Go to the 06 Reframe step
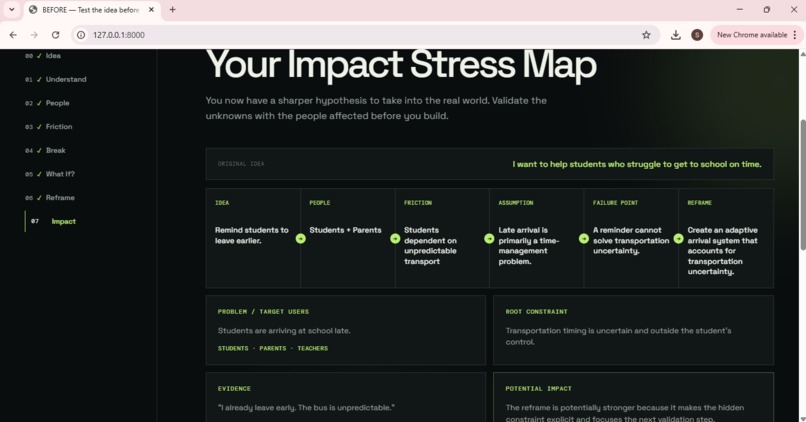The image size is (806, 422). pos(50,197)
